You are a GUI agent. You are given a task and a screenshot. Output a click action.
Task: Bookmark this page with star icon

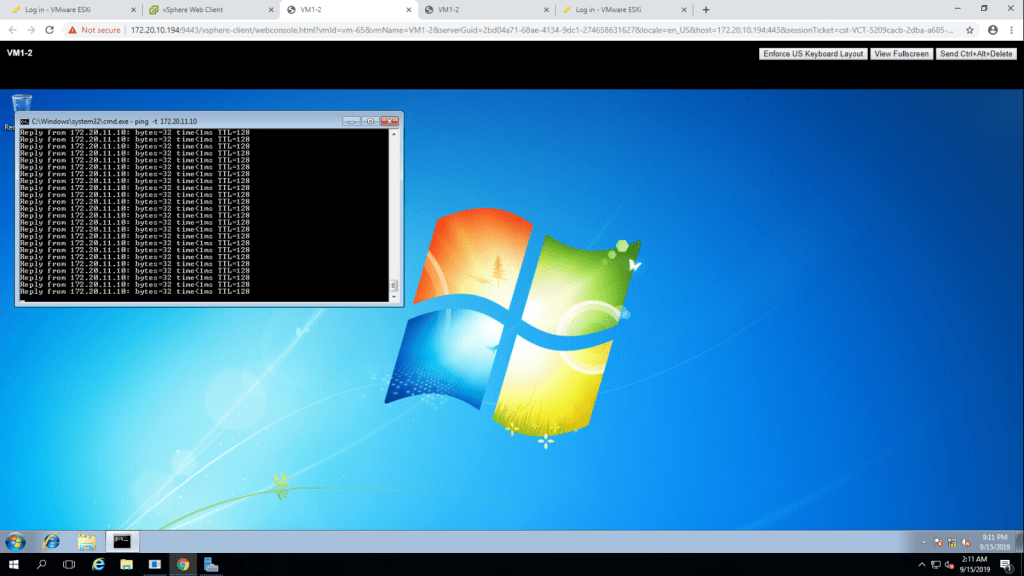(969, 30)
